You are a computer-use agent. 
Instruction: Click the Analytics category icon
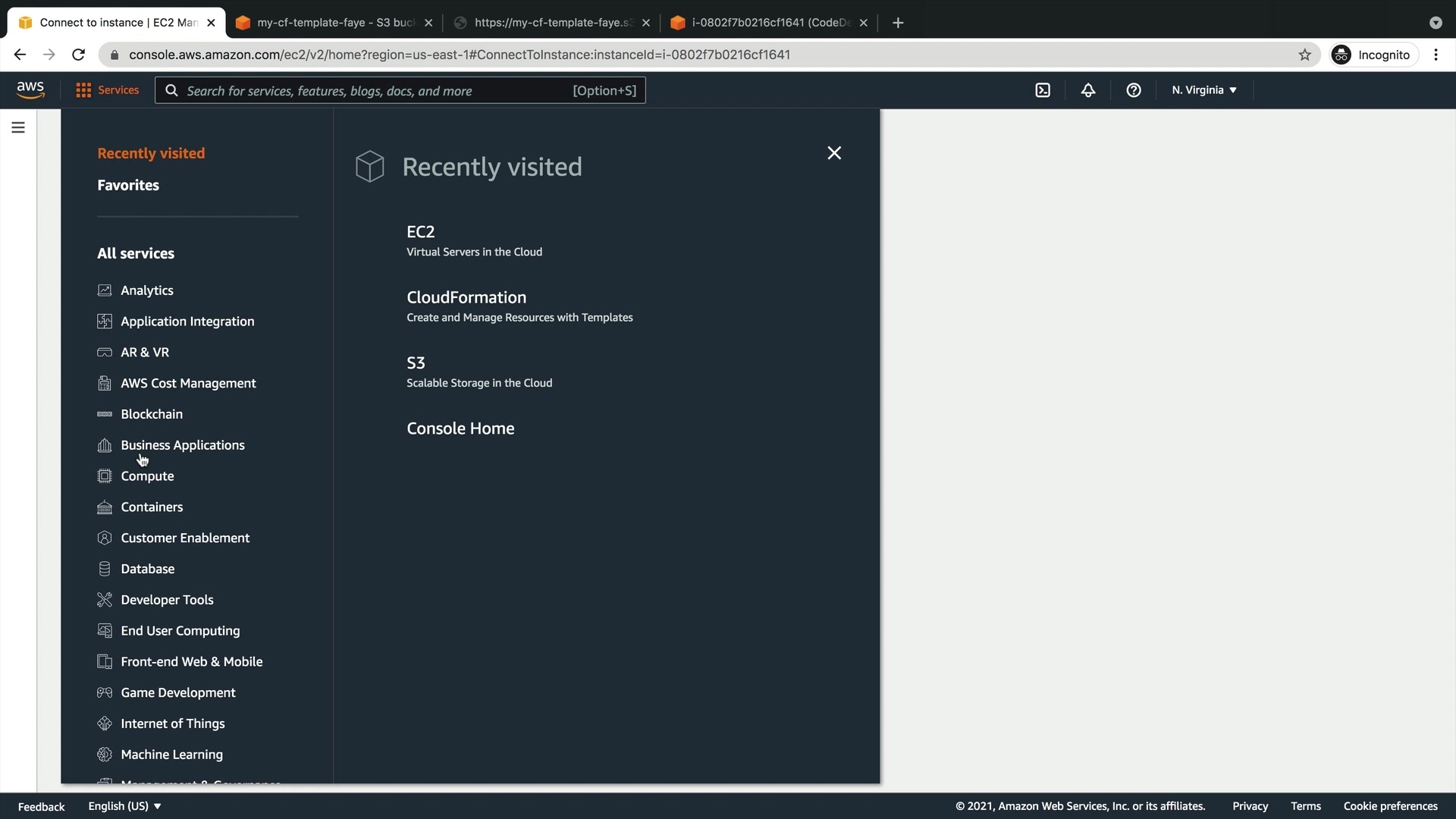coord(105,290)
